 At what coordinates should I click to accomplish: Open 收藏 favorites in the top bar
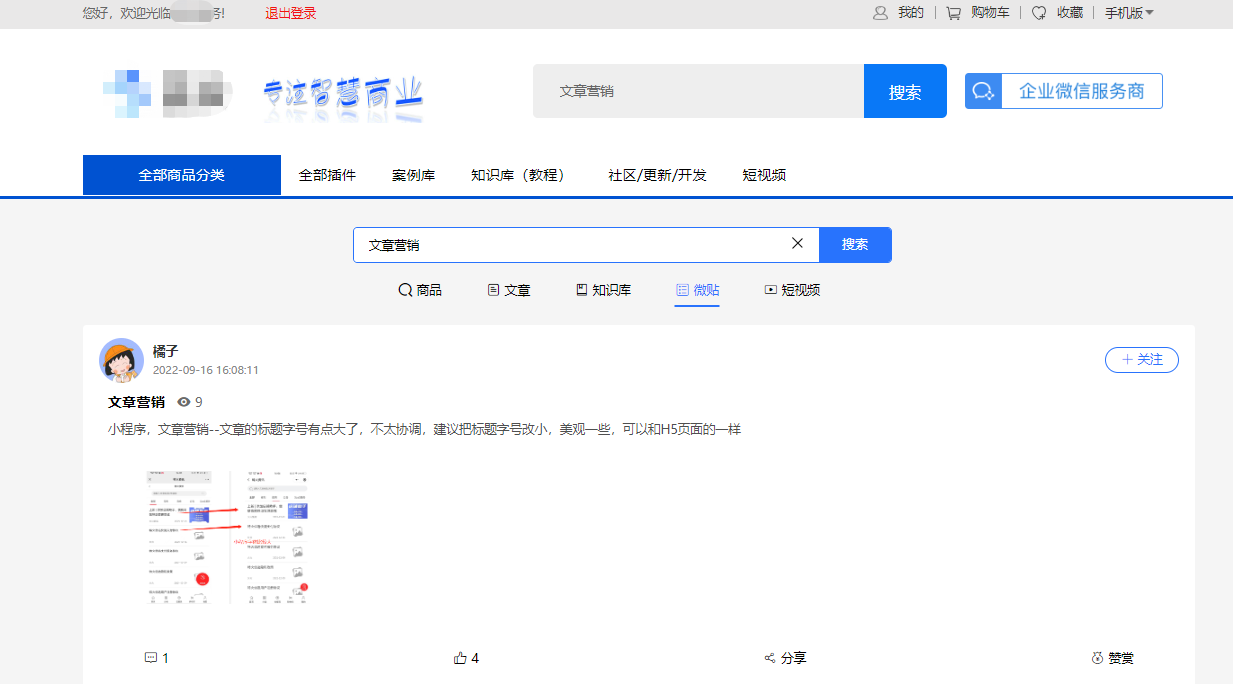[x=1057, y=13]
